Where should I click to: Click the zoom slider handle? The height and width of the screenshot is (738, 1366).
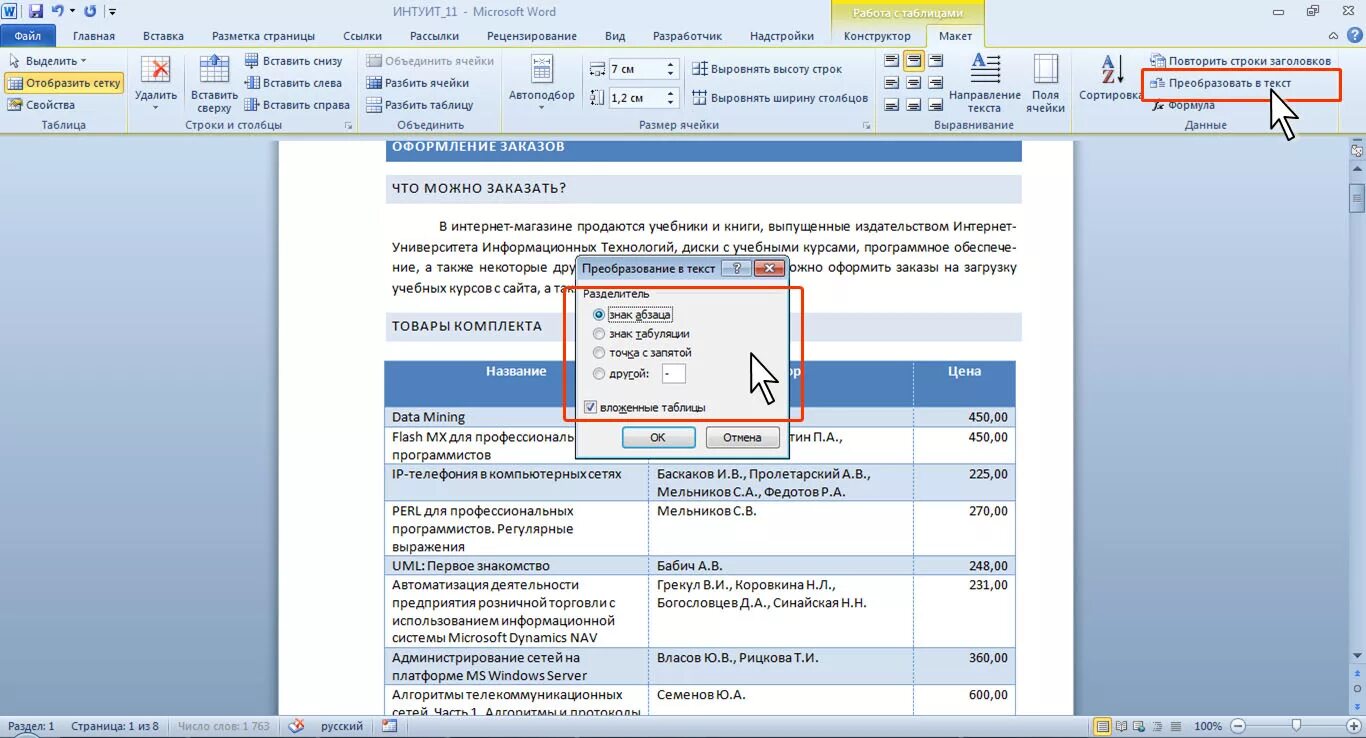[x=1296, y=726]
